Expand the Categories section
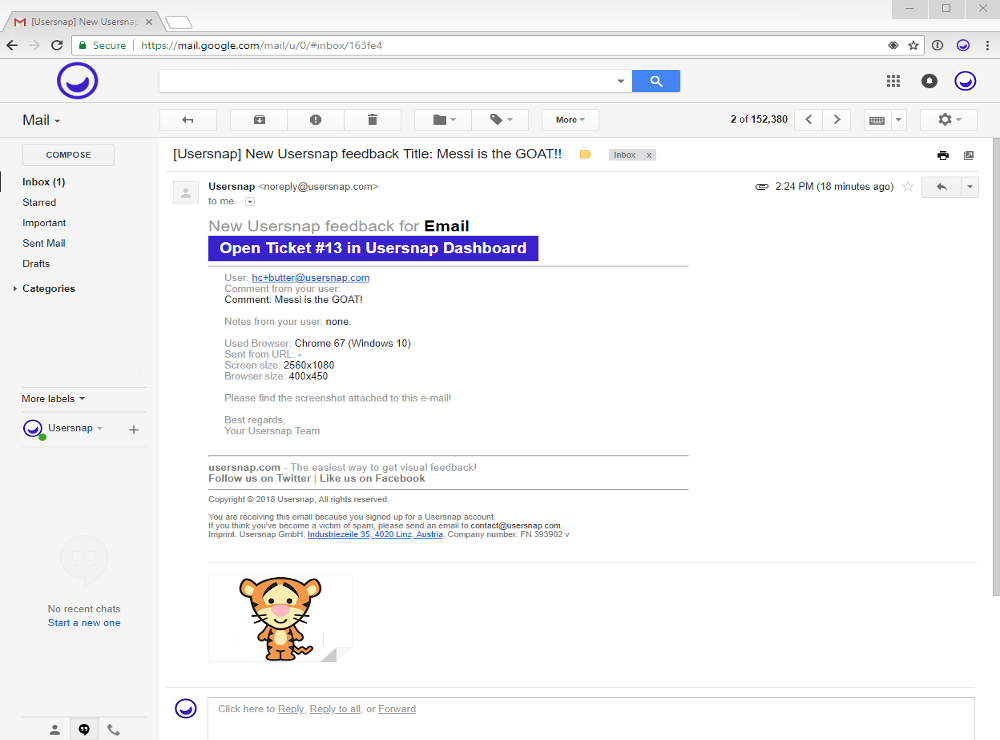Image resolution: width=1000 pixels, height=740 pixels. click(x=15, y=289)
